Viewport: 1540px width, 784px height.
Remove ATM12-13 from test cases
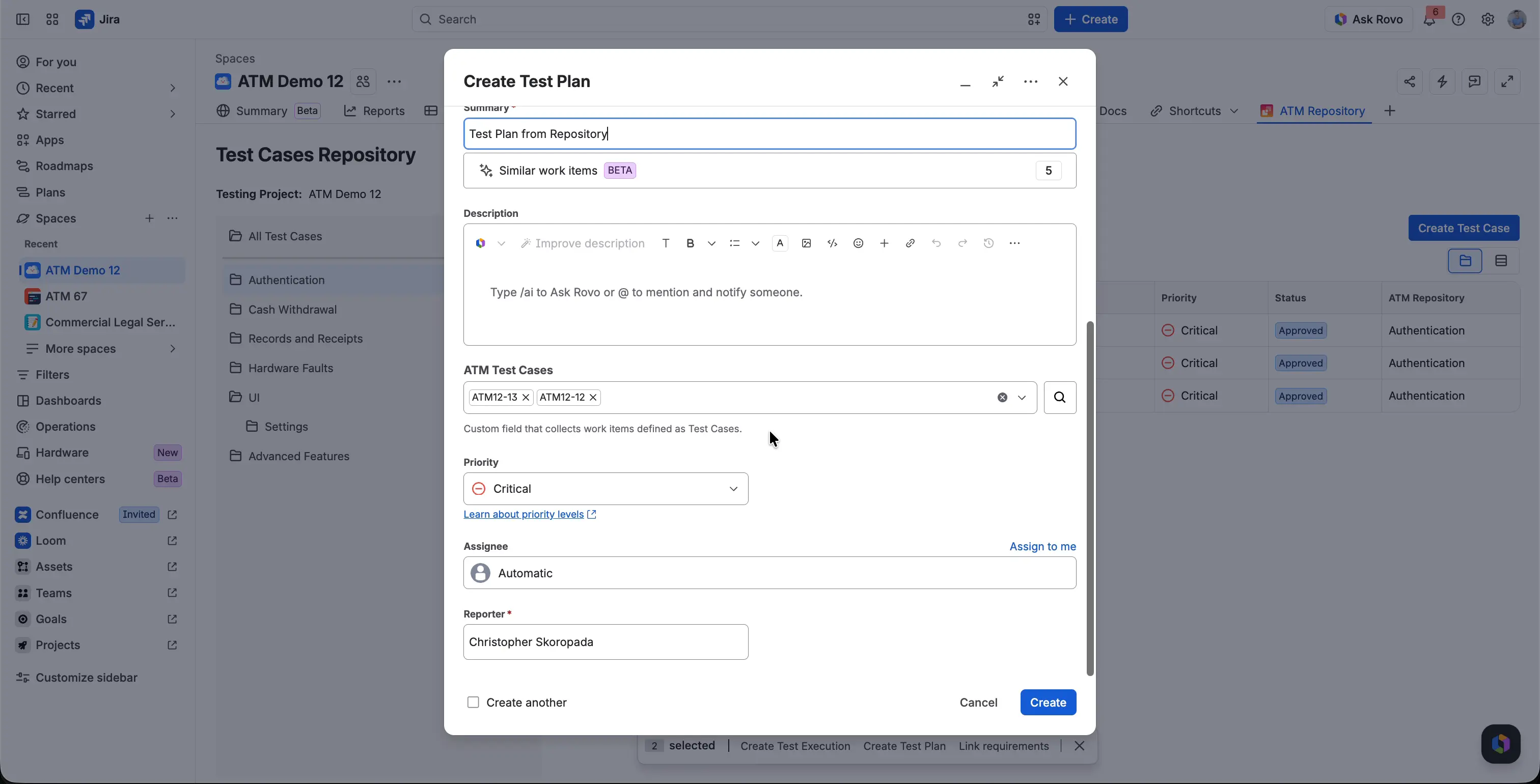click(x=526, y=398)
